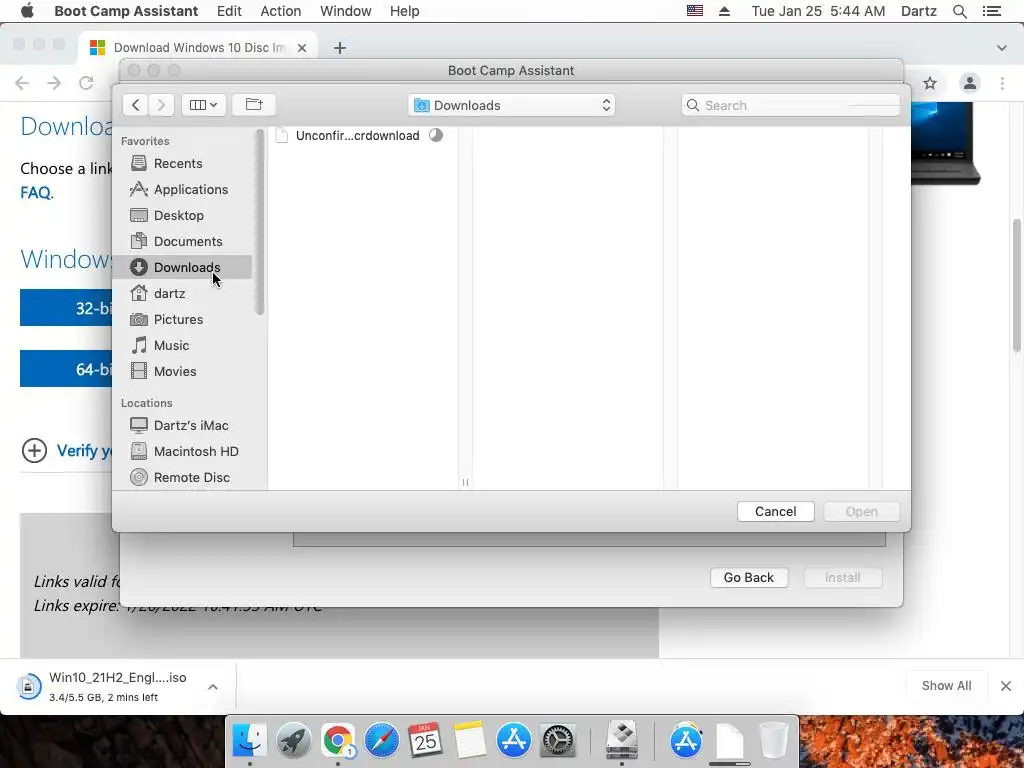1024x768 pixels.
Task: Open Finder from the Dock
Action: [249, 740]
